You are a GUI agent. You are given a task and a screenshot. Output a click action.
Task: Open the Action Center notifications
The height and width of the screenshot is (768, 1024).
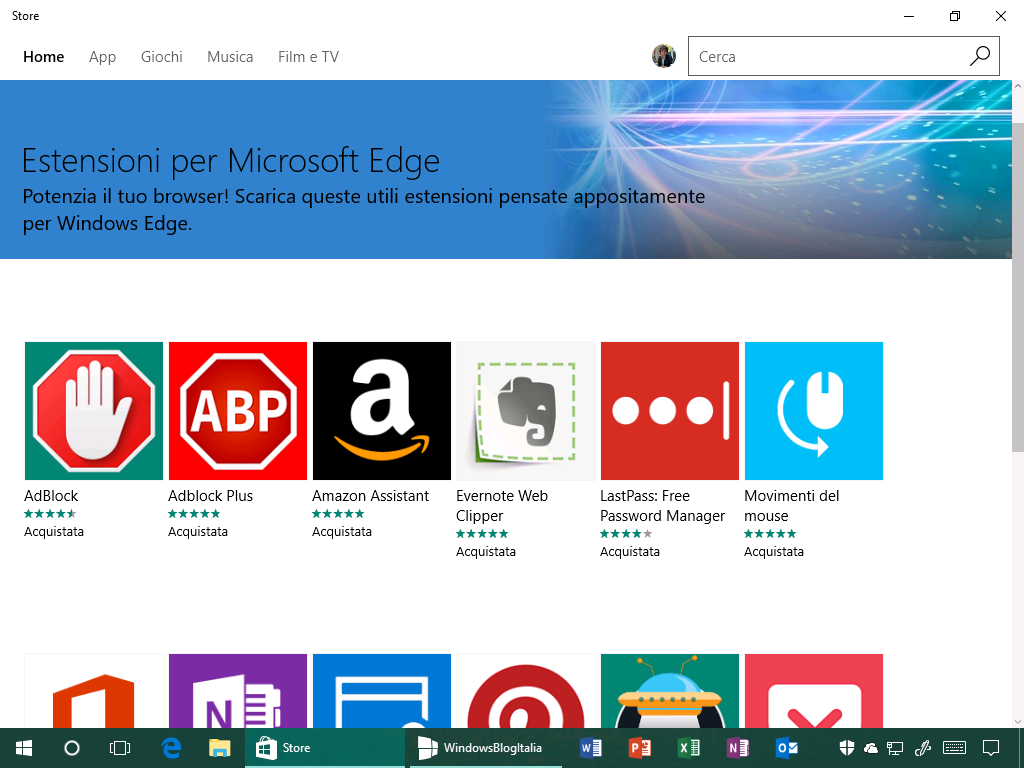coord(991,748)
